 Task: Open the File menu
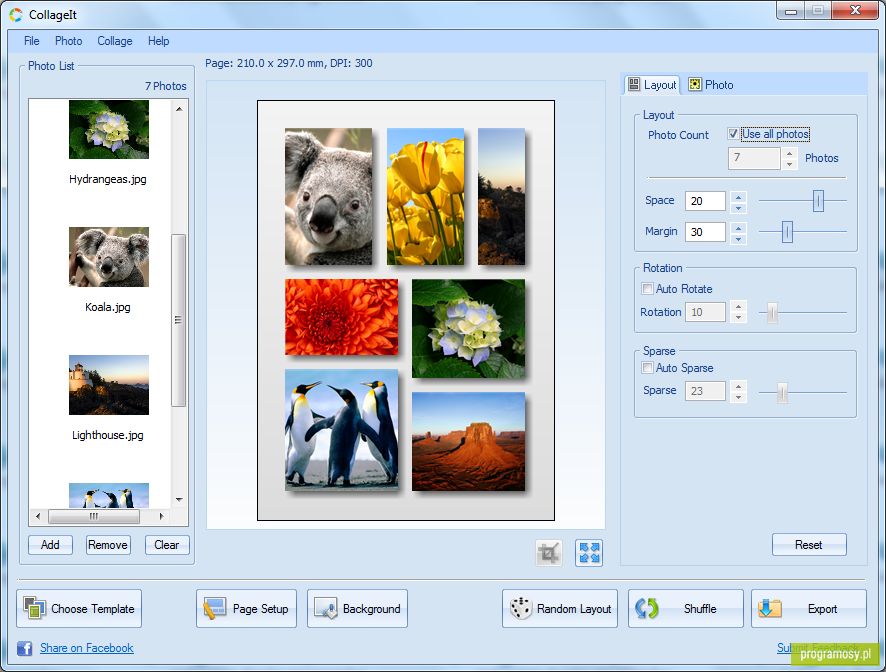pos(32,41)
